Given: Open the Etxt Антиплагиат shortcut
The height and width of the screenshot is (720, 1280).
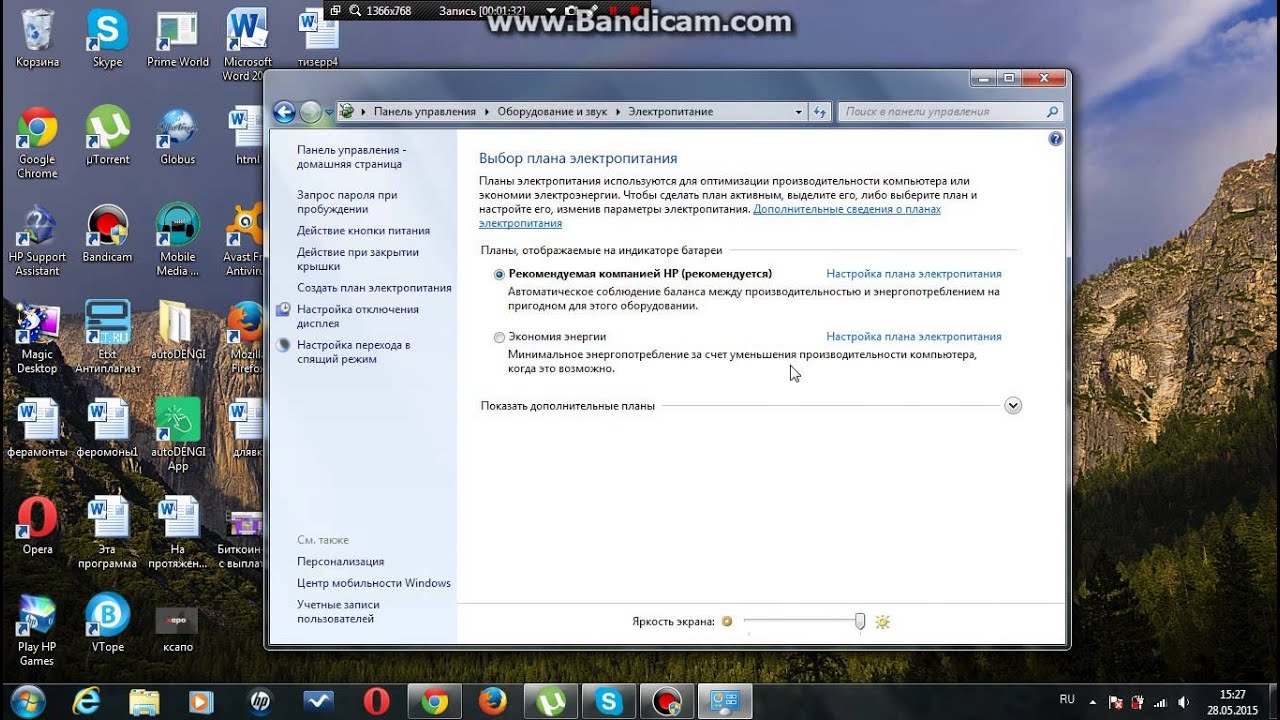Looking at the screenshot, I should pyautogui.click(x=107, y=338).
